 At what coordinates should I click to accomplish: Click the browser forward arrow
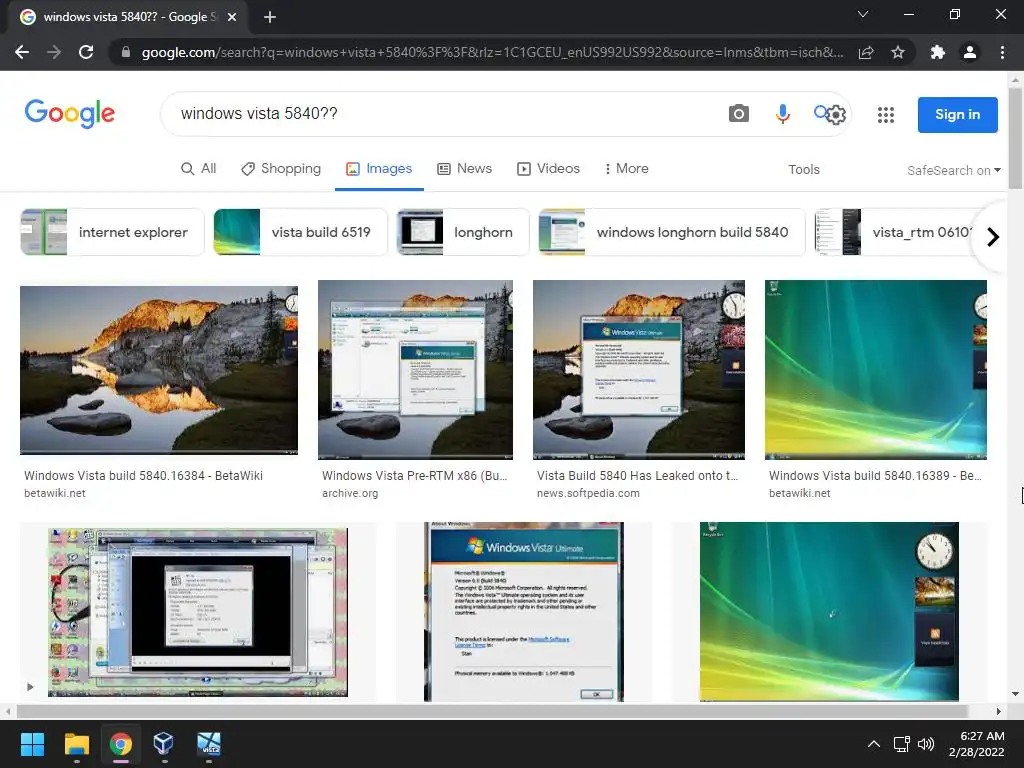pos(54,52)
